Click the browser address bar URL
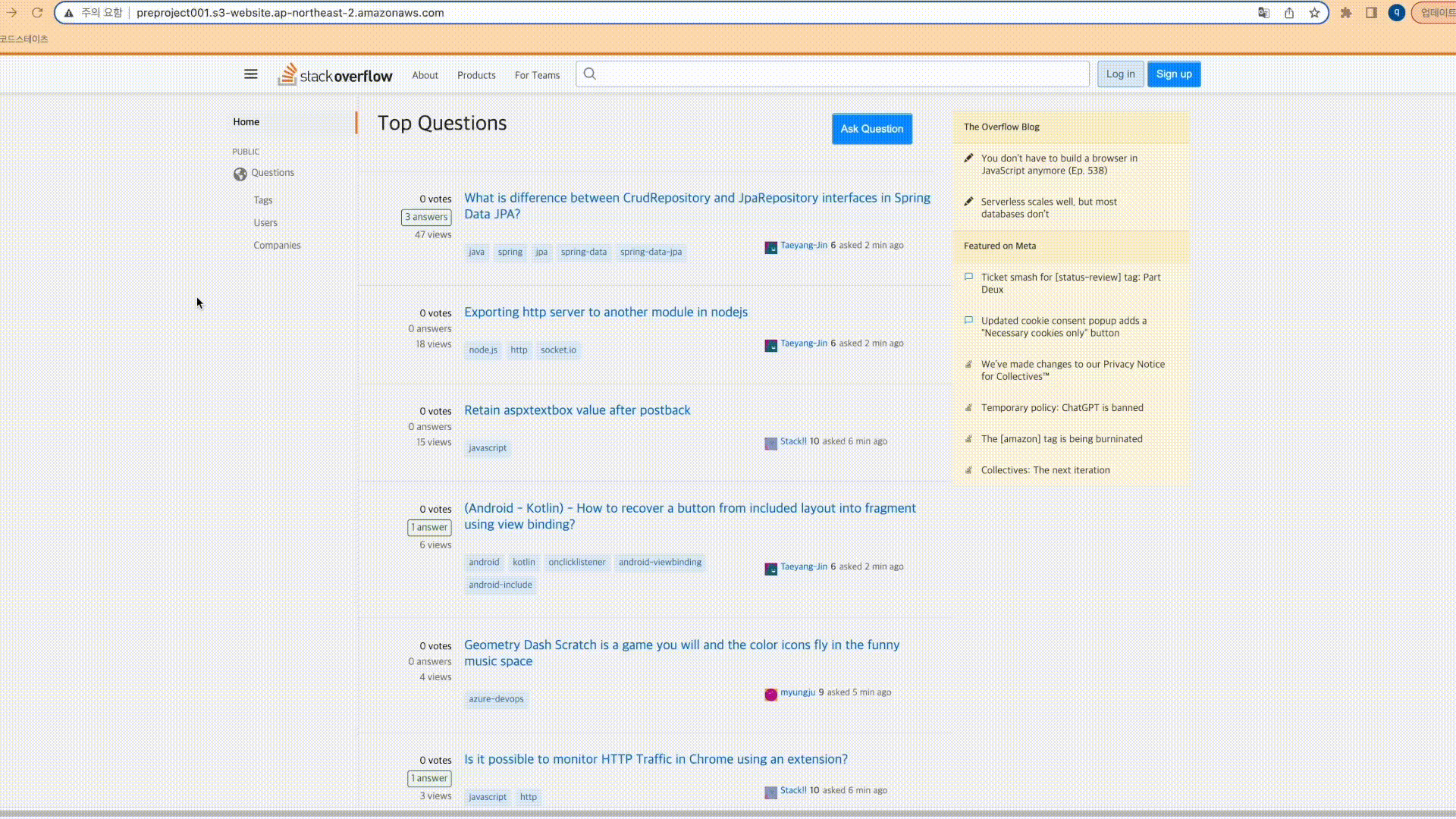The width and height of the screenshot is (1456, 819). (290, 13)
